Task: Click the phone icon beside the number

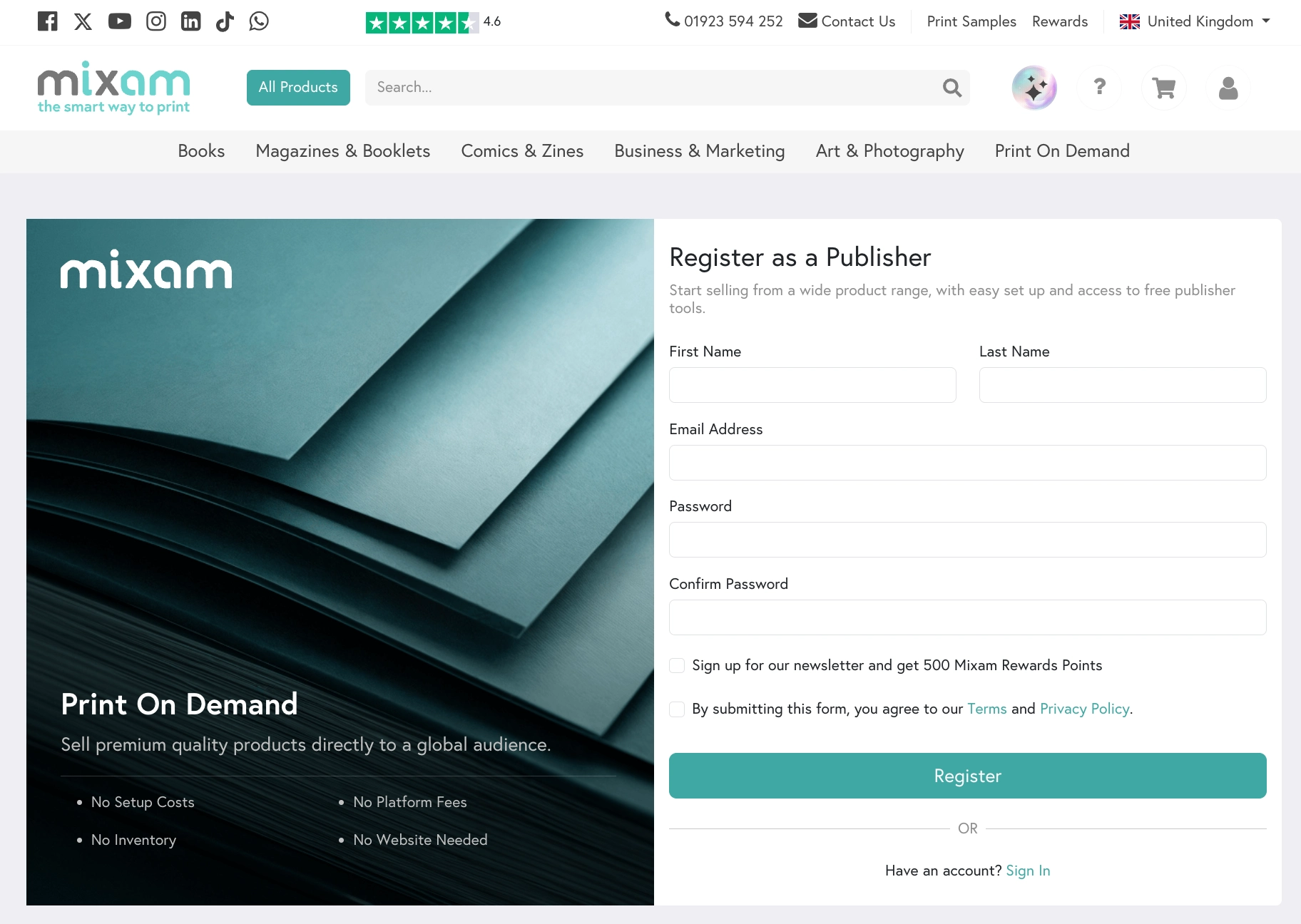Action: (x=673, y=19)
